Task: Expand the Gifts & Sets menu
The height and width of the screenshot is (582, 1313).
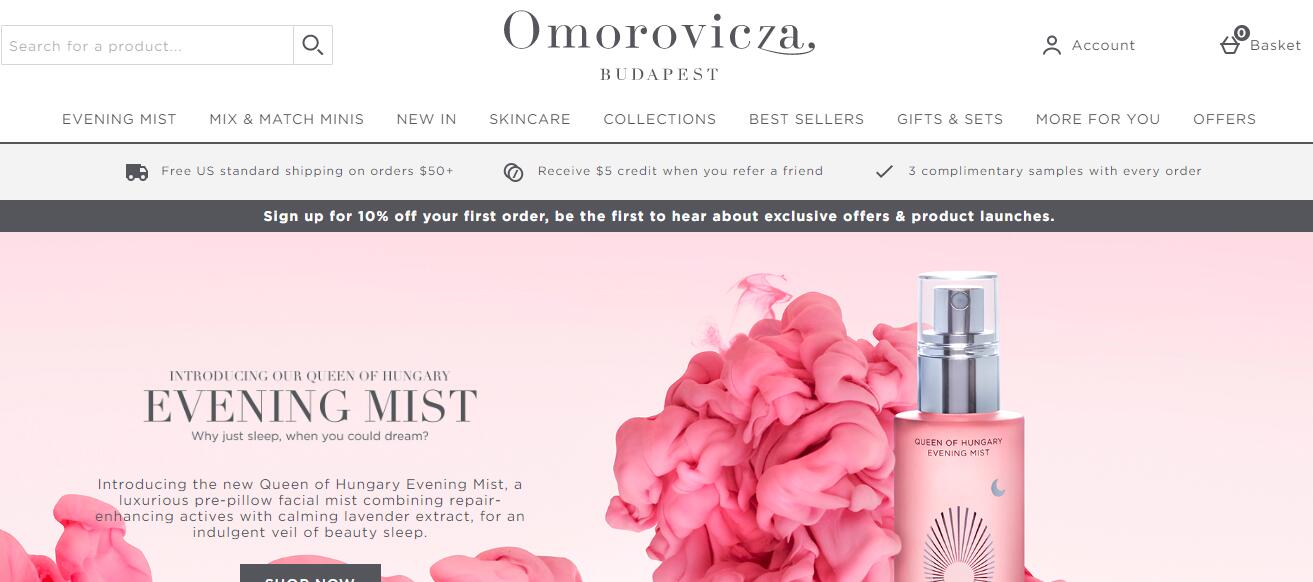Action: point(950,119)
